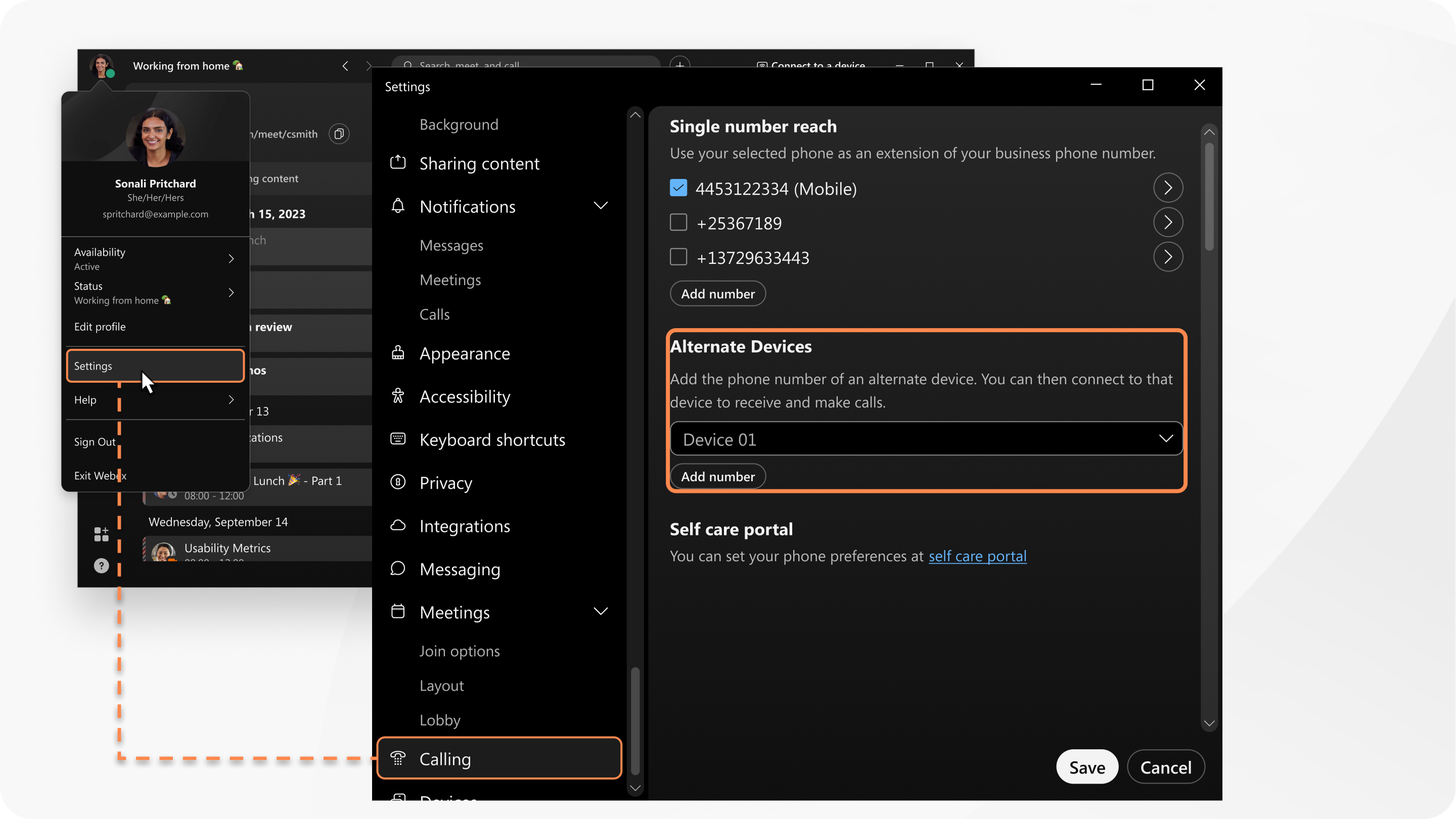This screenshot has width=1456, height=819.
Task: Enable the +13729633443 number checkbox
Action: 678,257
